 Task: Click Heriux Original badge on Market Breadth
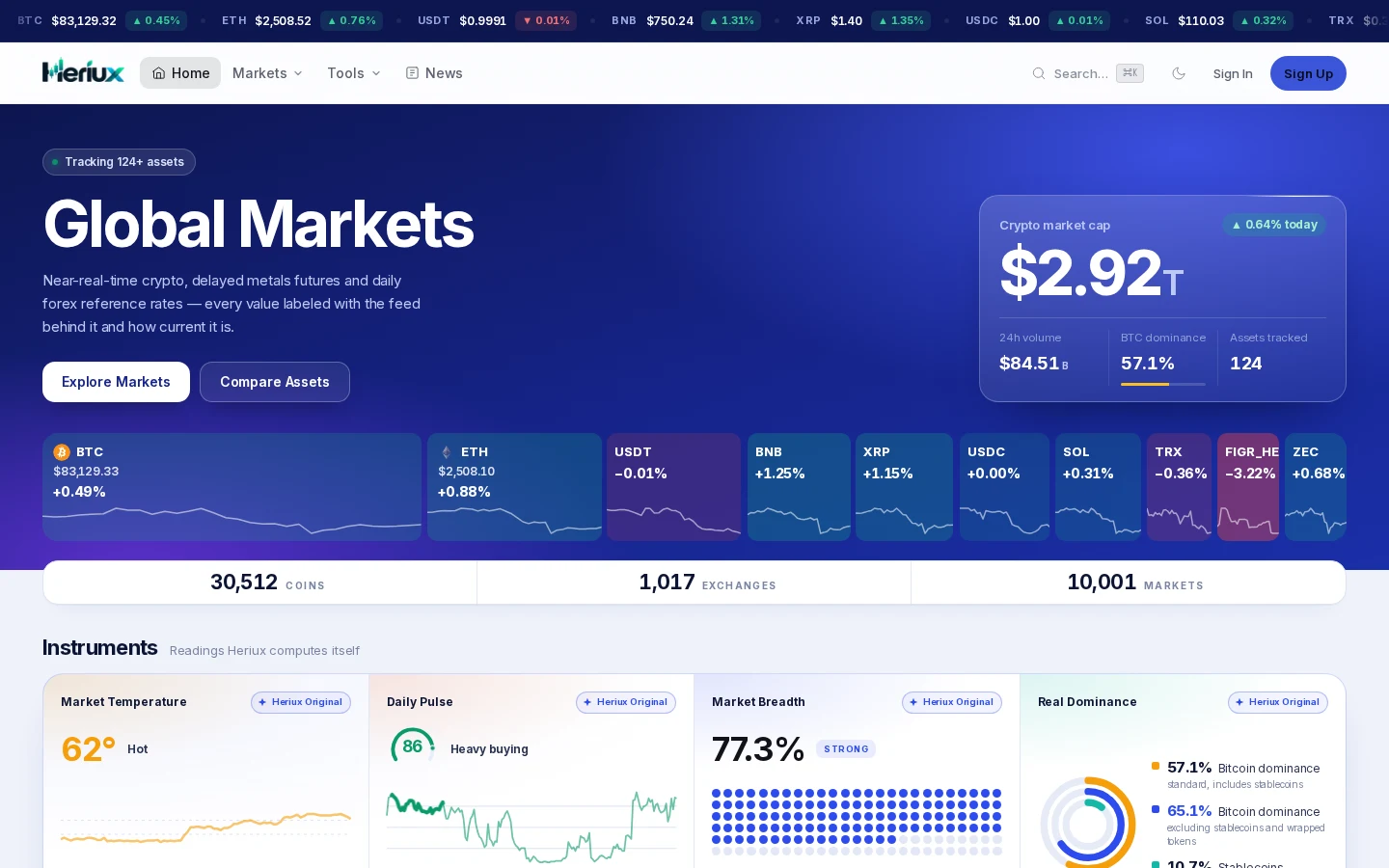[952, 702]
